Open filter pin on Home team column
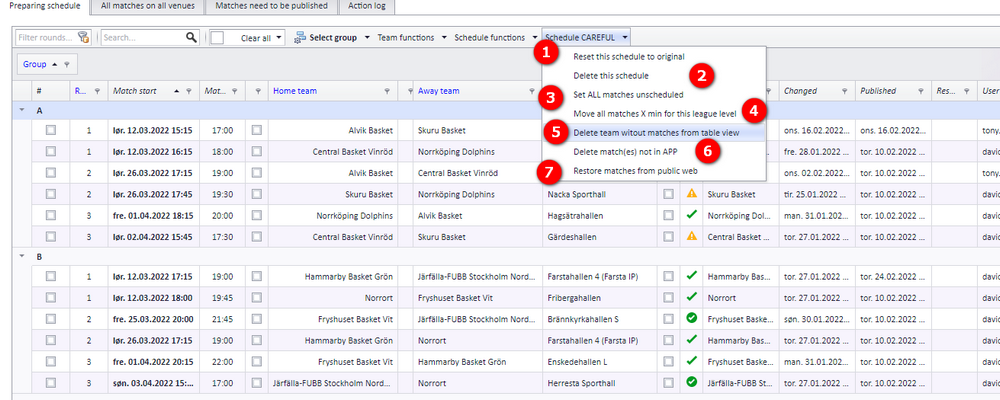The height and width of the screenshot is (400, 1000). point(387,91)
